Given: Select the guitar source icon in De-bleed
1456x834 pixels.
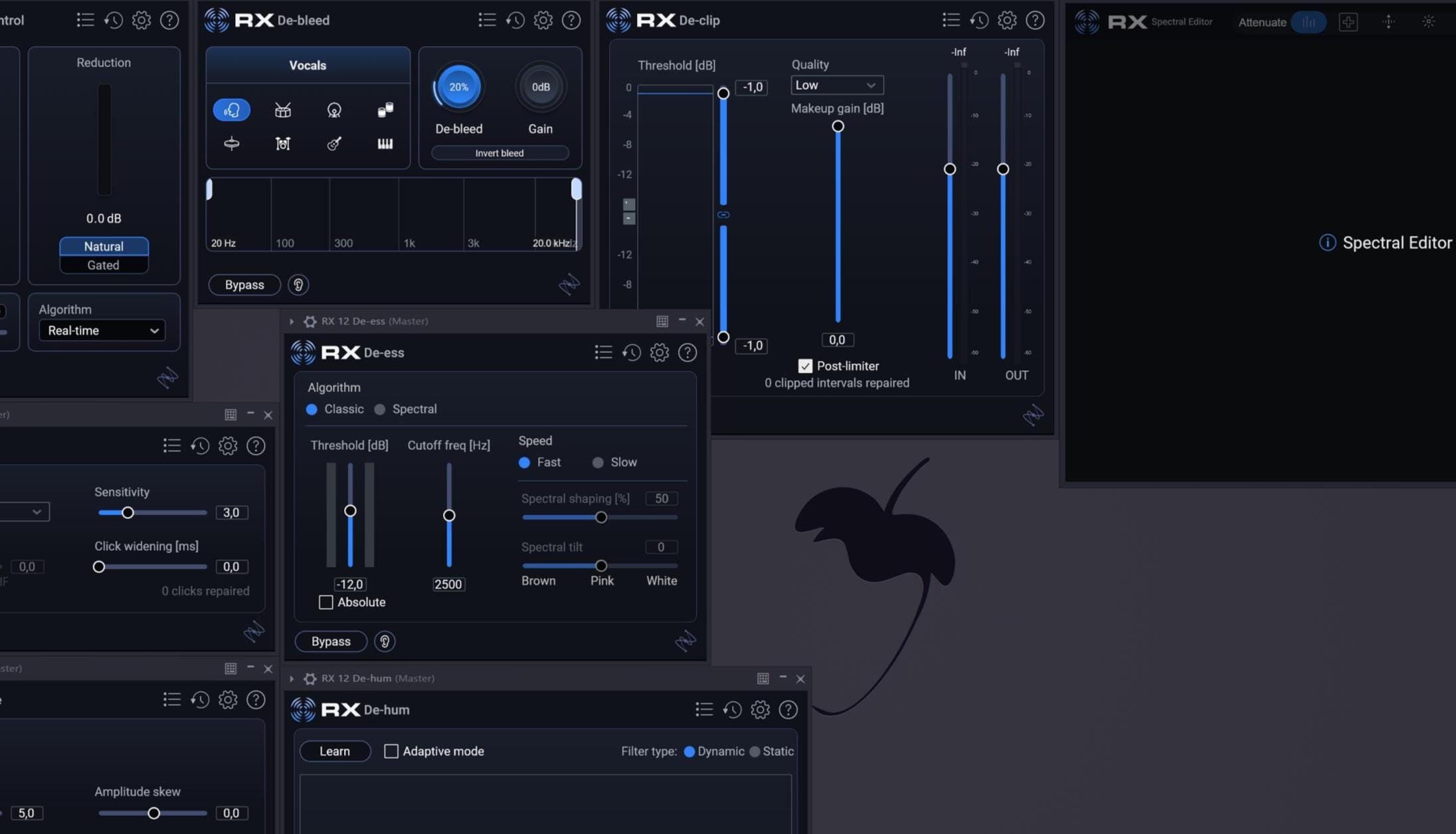Looking at the screenshot, I should point(334,144).
